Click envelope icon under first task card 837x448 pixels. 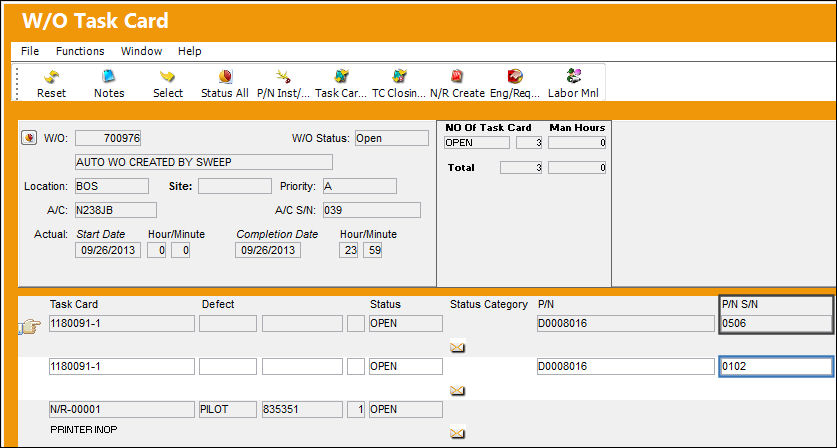(x=457, y=348)
